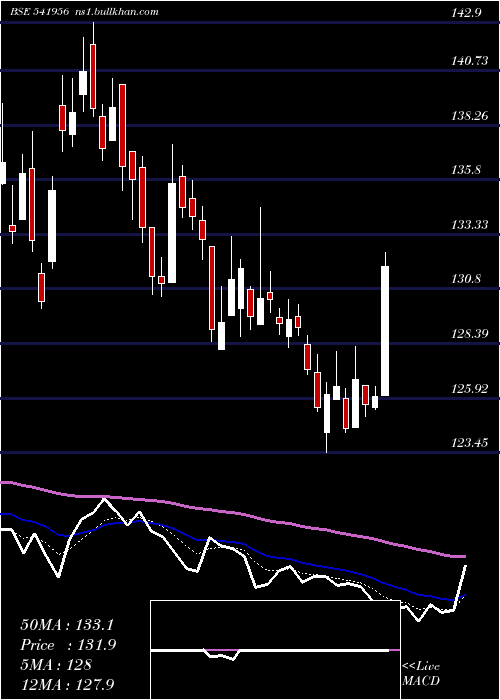Click the 125.92 price axis label
The width and height of the screenshot is (500, 700).
coord(470,389)
